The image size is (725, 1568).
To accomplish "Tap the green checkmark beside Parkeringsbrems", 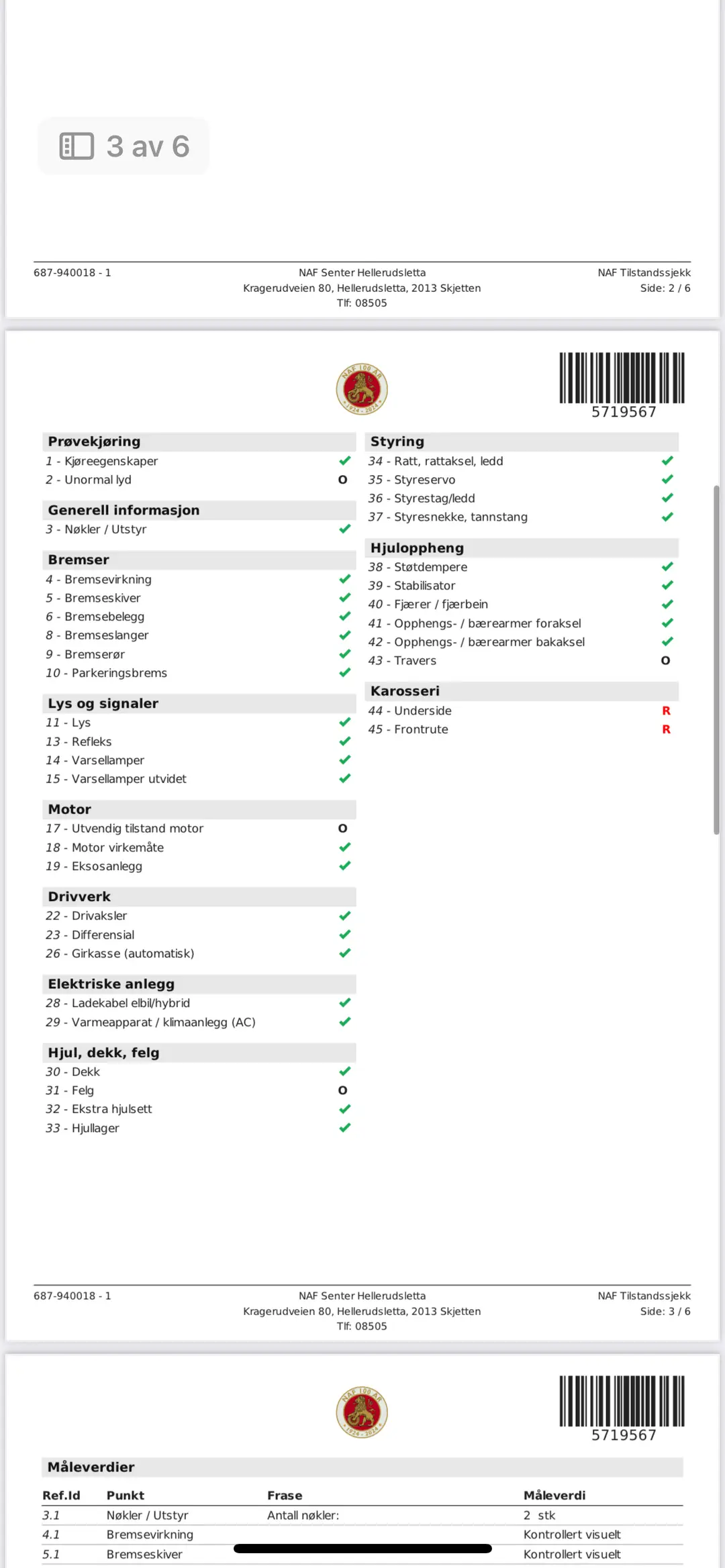I will point(344,673).
